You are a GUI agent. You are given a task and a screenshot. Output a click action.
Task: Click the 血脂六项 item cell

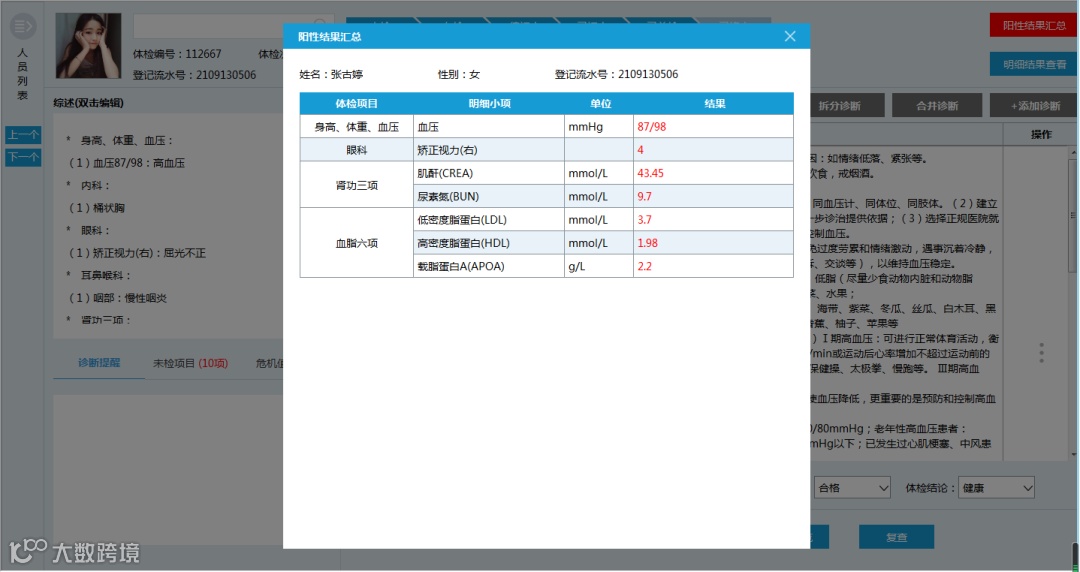tap(357, 243)
